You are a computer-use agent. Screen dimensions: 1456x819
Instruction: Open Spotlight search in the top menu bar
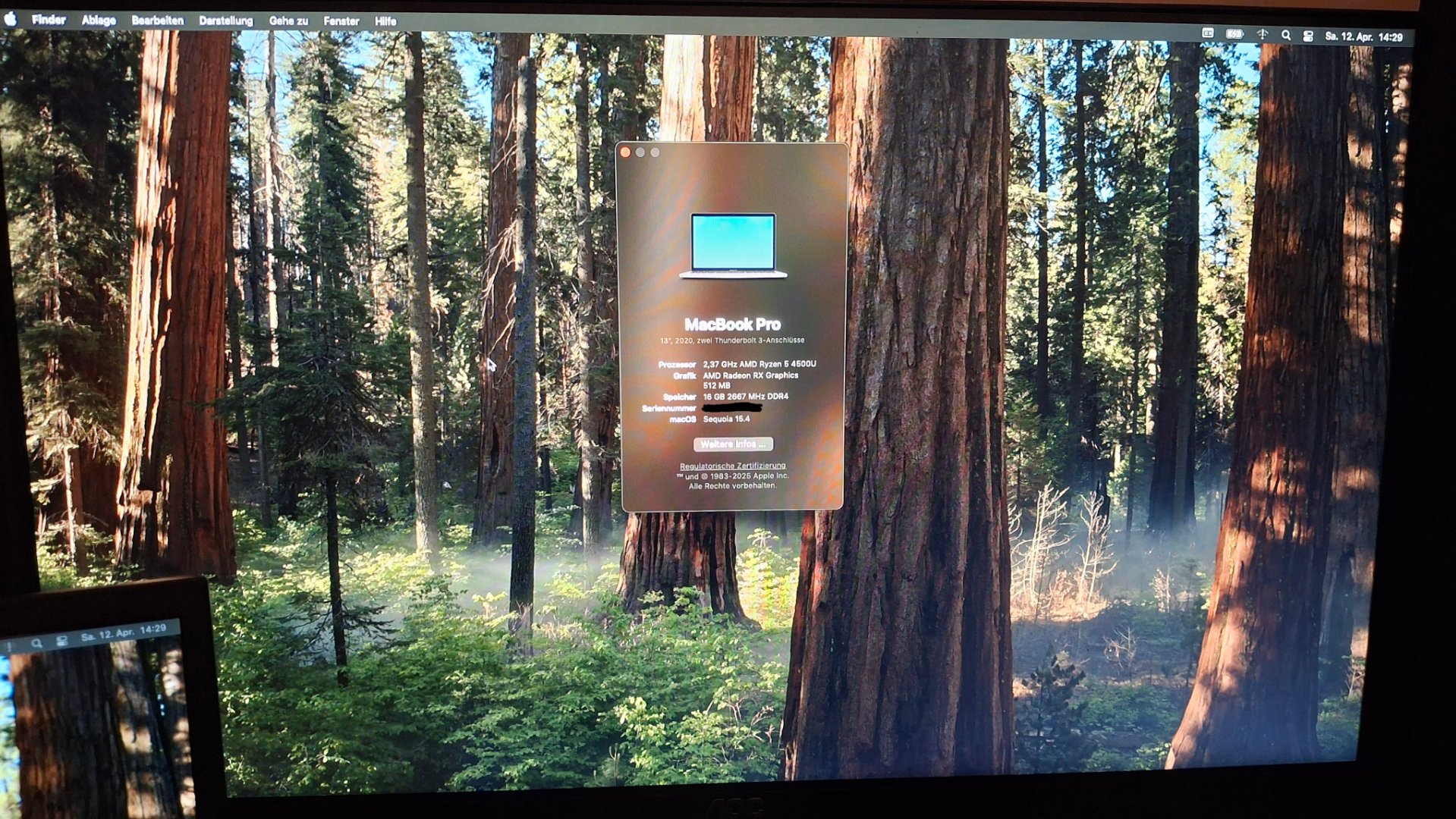pyautogui.click(x=1286, y=35)
